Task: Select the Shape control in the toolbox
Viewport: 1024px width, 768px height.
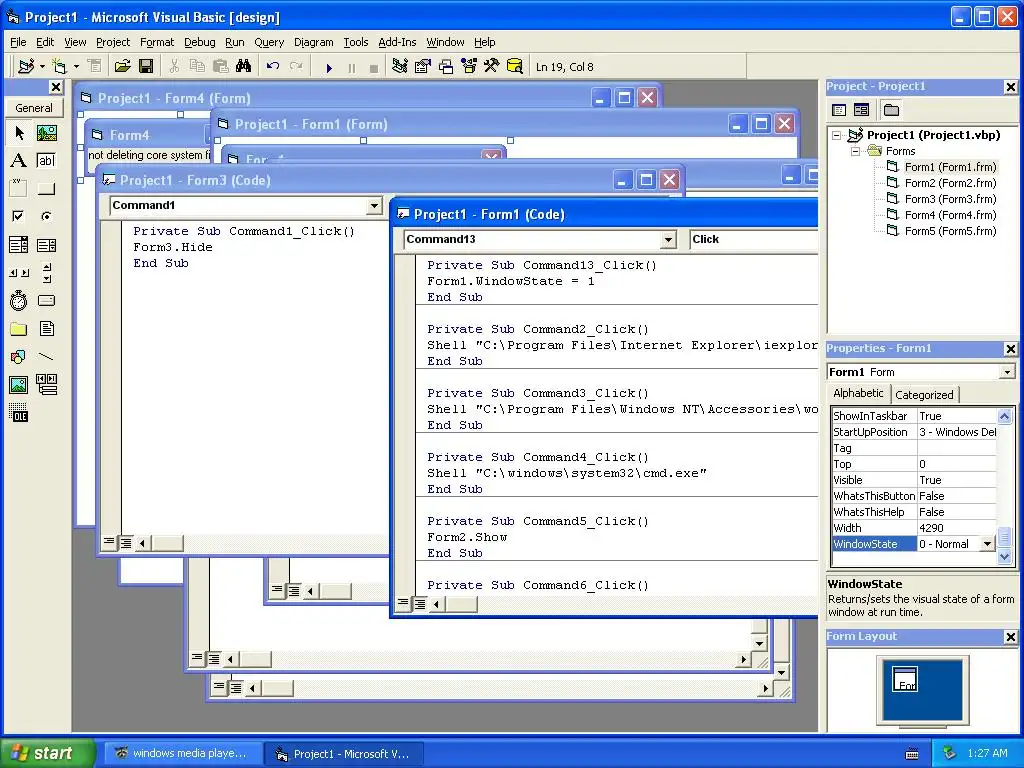Action: click(x=19, y=357)
